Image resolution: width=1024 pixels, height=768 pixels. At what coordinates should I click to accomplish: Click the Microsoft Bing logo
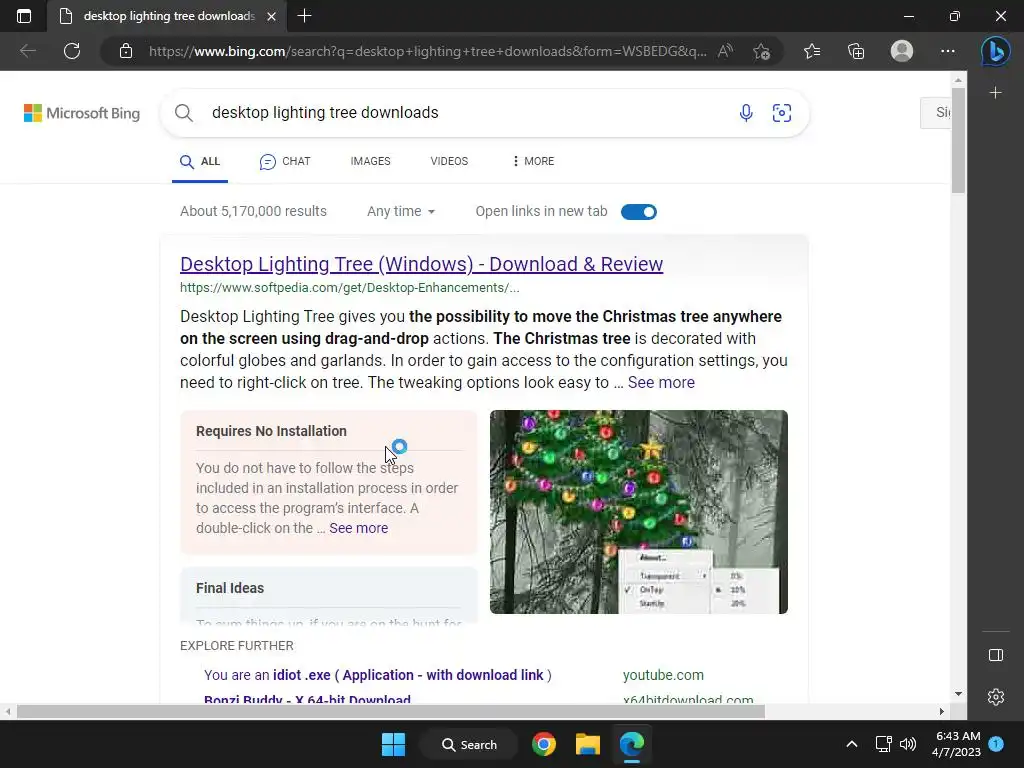pos(82,113)
